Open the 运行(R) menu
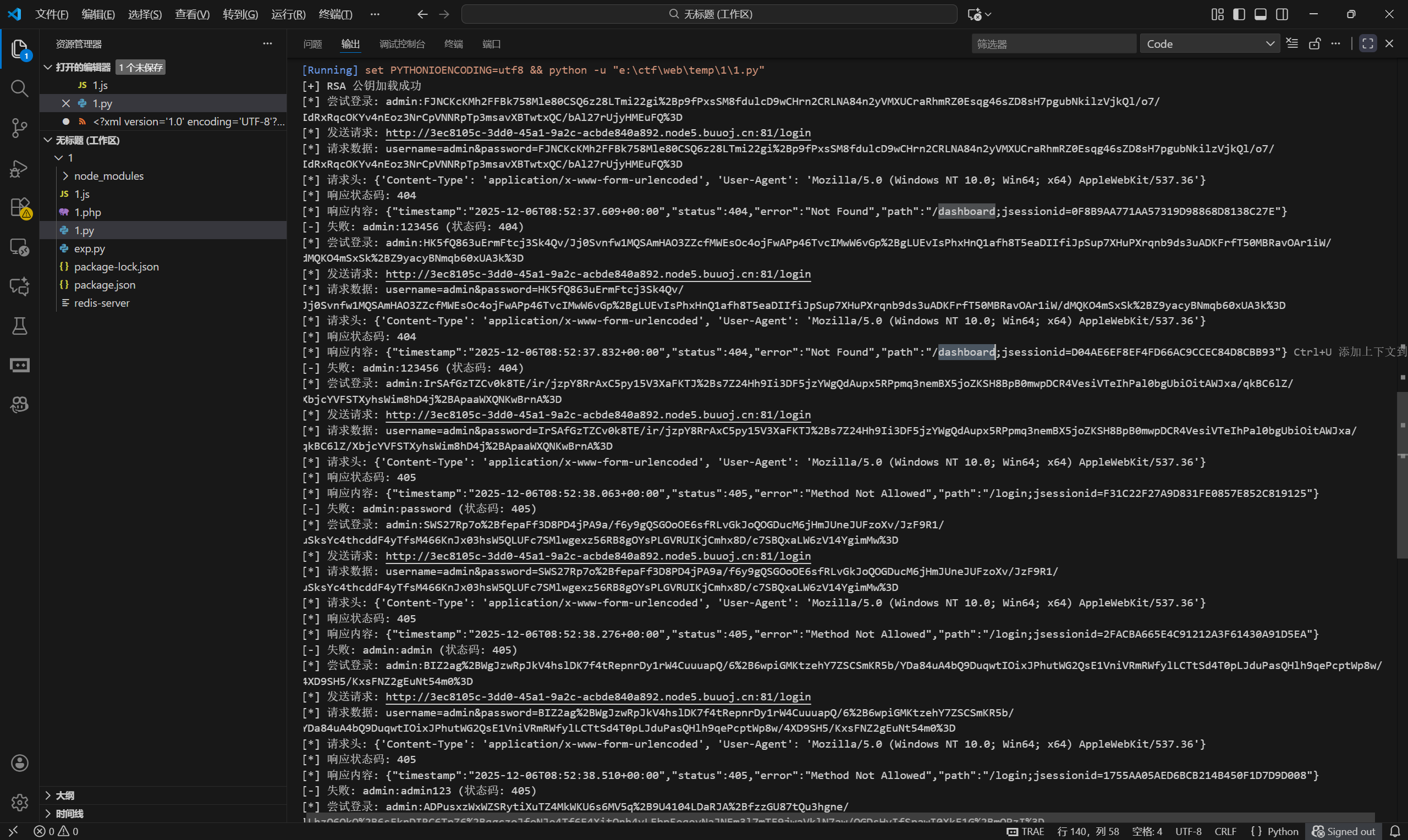This screenshot has height=840, width=1408. [288, 14]
